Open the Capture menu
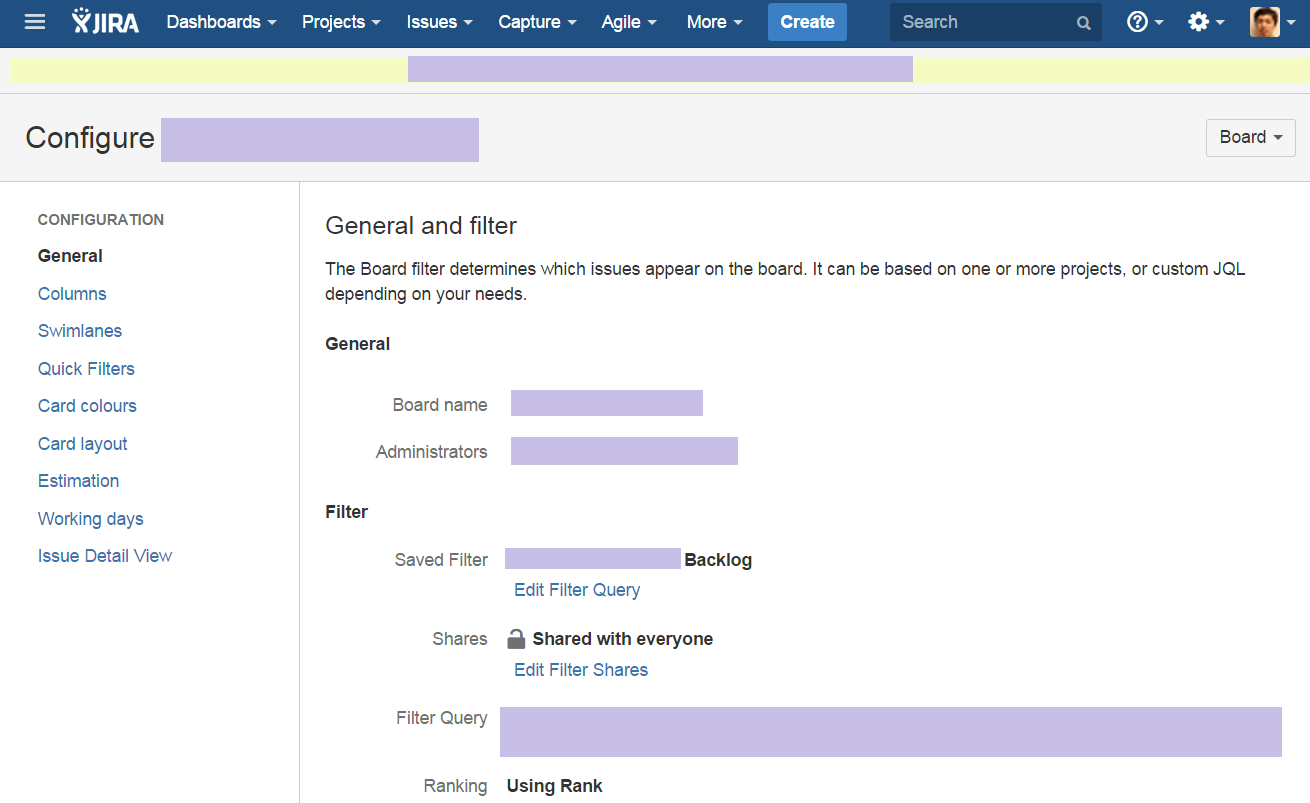This screenshot has width=1310, height=803. pos(537,22)
